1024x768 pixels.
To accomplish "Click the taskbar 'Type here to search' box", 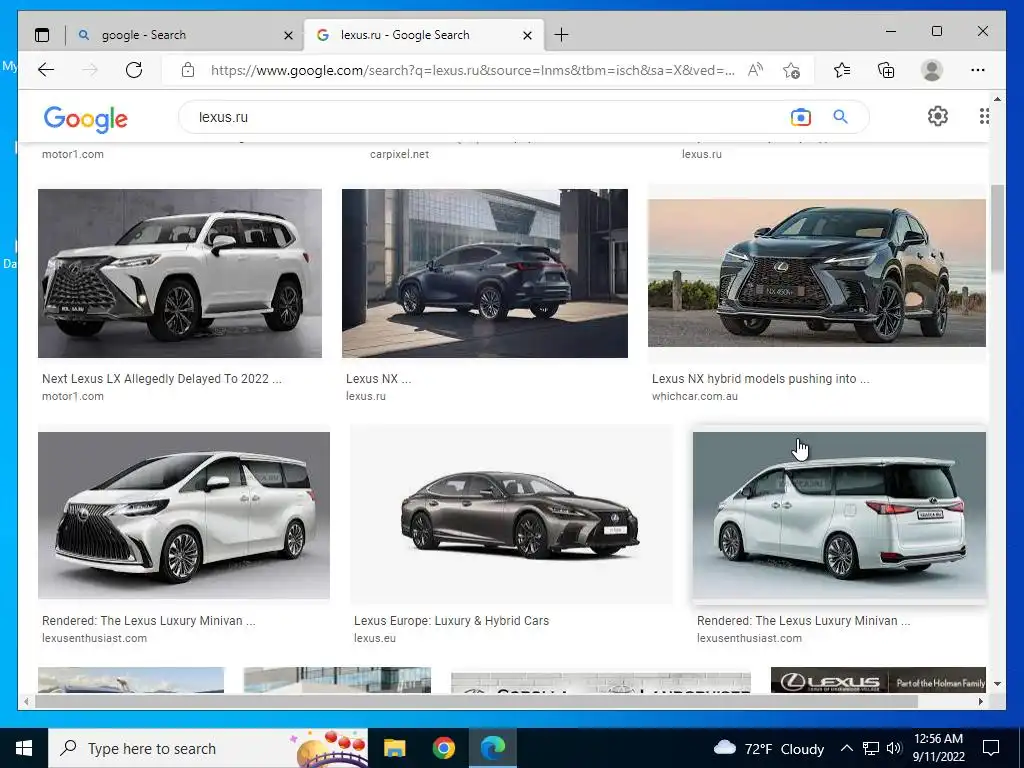I will tap(208, 748).
